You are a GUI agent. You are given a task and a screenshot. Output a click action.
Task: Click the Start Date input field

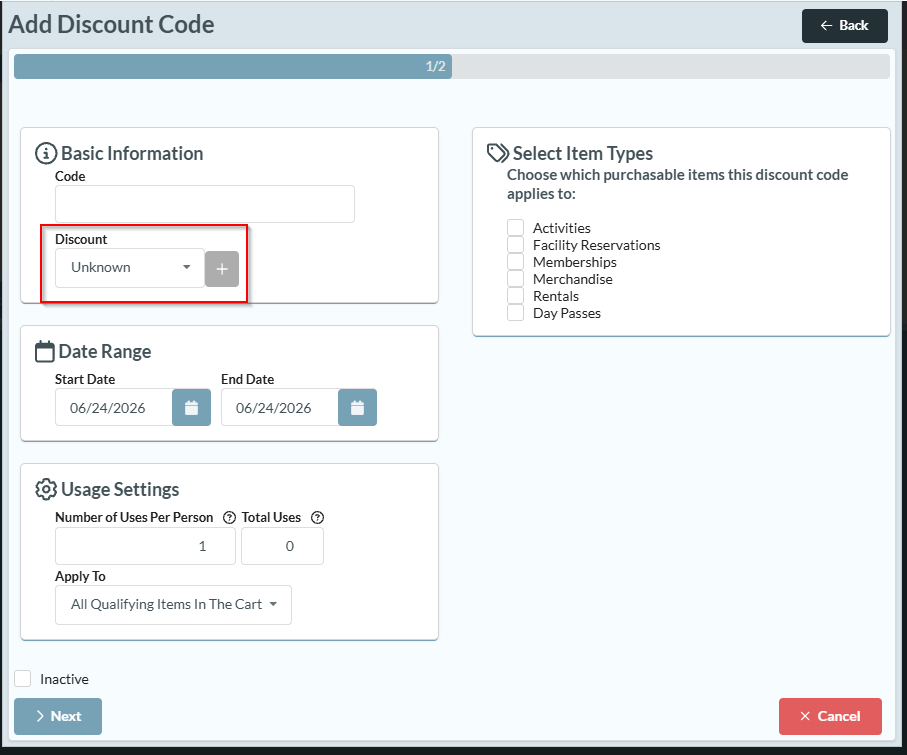pyautogui.click(x=114, y=408)
